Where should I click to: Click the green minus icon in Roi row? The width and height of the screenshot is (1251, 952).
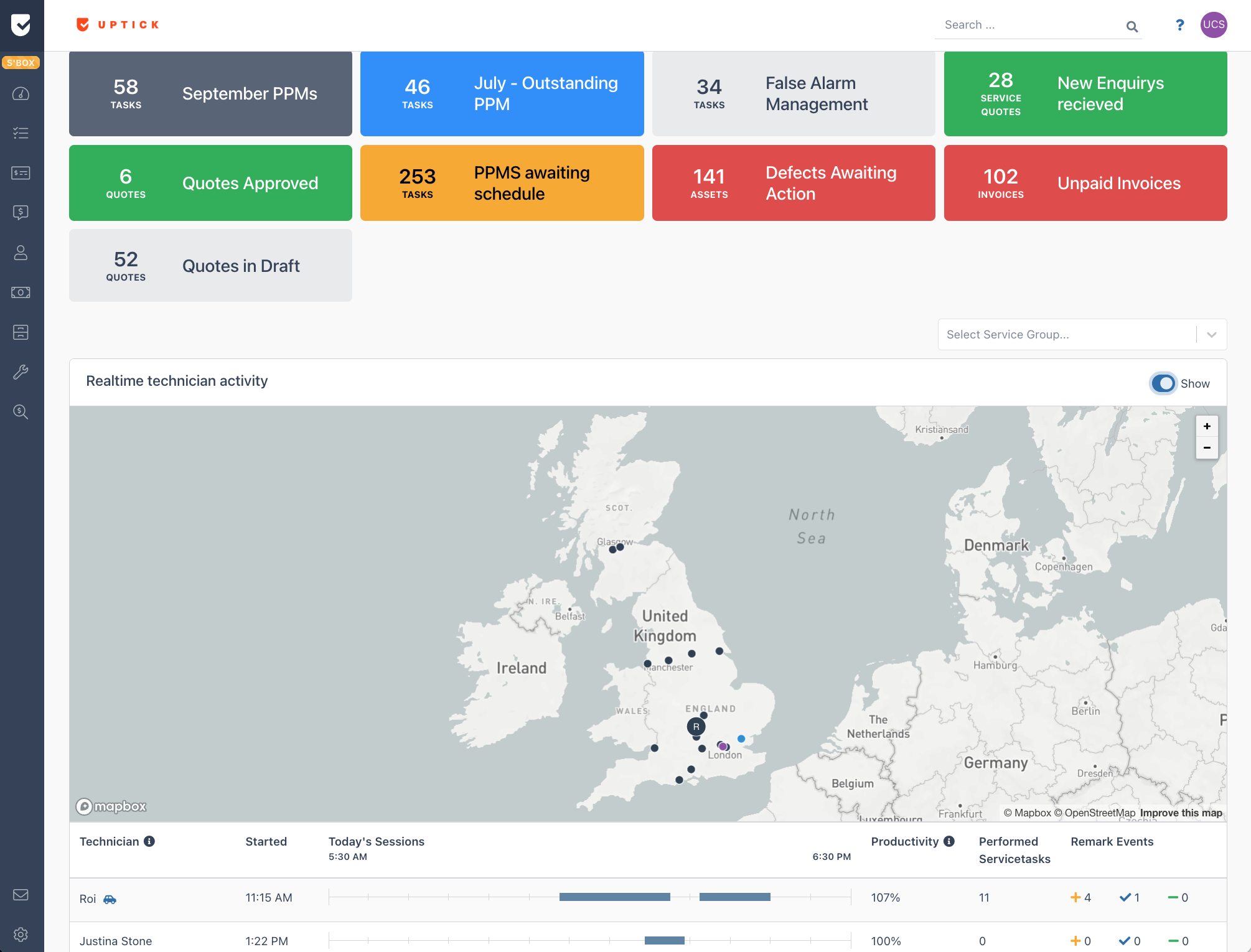click(x=1173, y=897)
